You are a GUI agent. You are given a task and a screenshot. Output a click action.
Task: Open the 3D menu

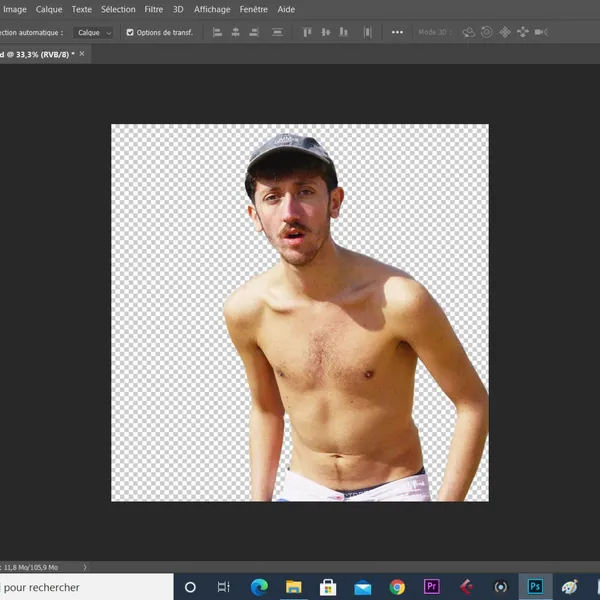click(178, 9)
